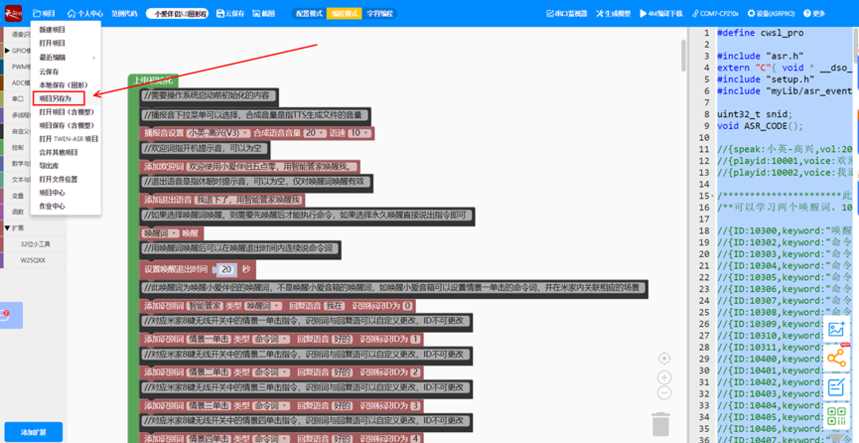Click 生成模型 generate model tool
Screen dimensions: 859x443
click(x=614, y=14)
